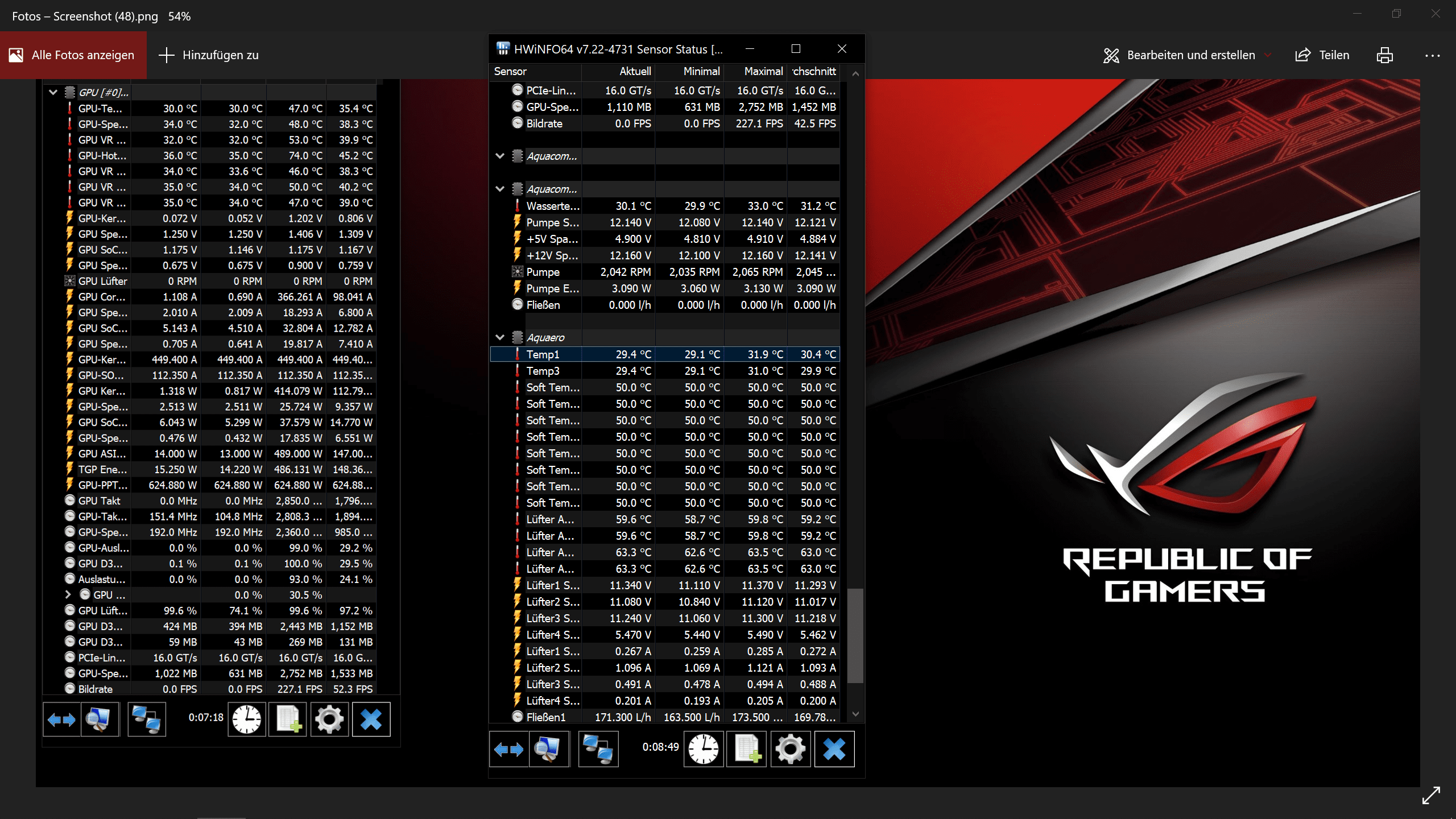Click the sensor list scrollbar down arrow
The width and height of the screenshot is (1456, 819).
[x=855, y=714]
